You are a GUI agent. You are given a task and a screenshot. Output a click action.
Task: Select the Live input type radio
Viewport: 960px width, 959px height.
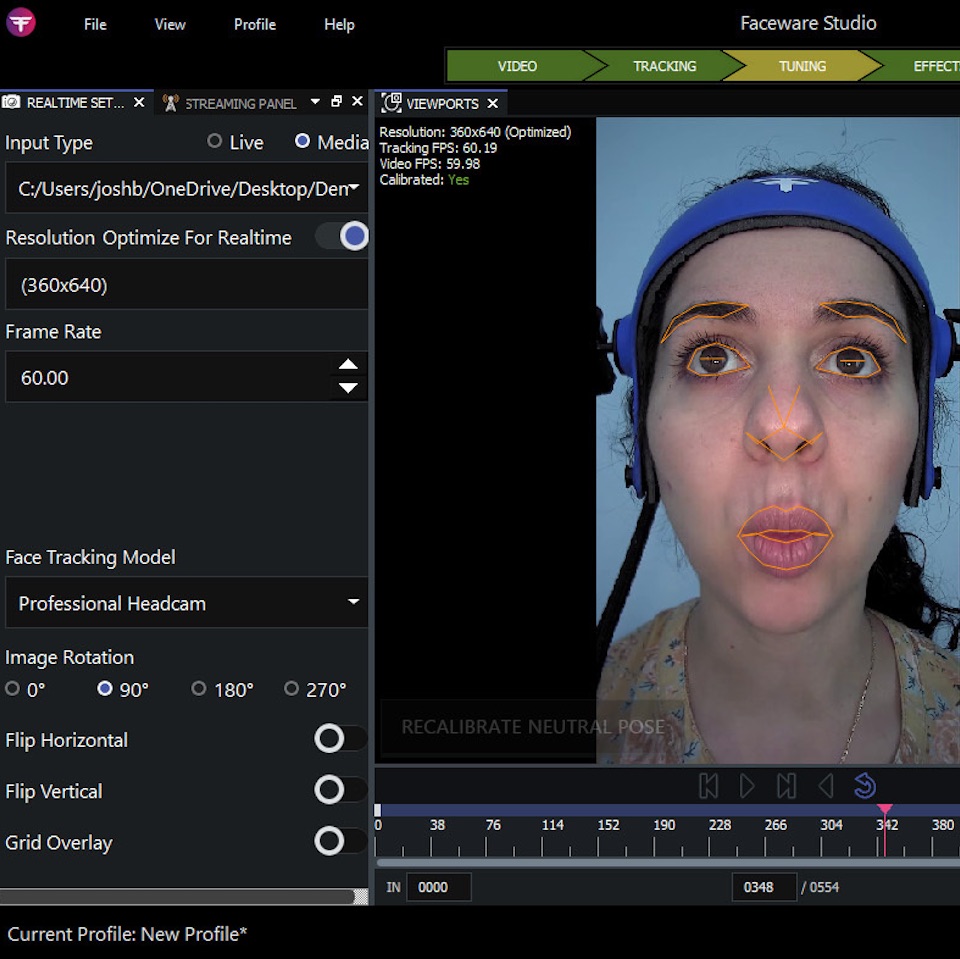[x=214, y=142]
